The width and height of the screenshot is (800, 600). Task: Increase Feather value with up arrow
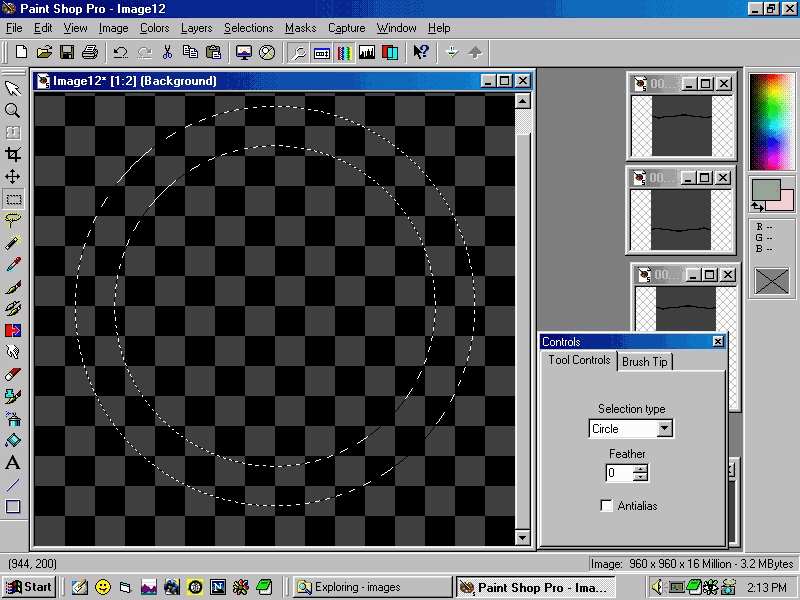point(640,468)
